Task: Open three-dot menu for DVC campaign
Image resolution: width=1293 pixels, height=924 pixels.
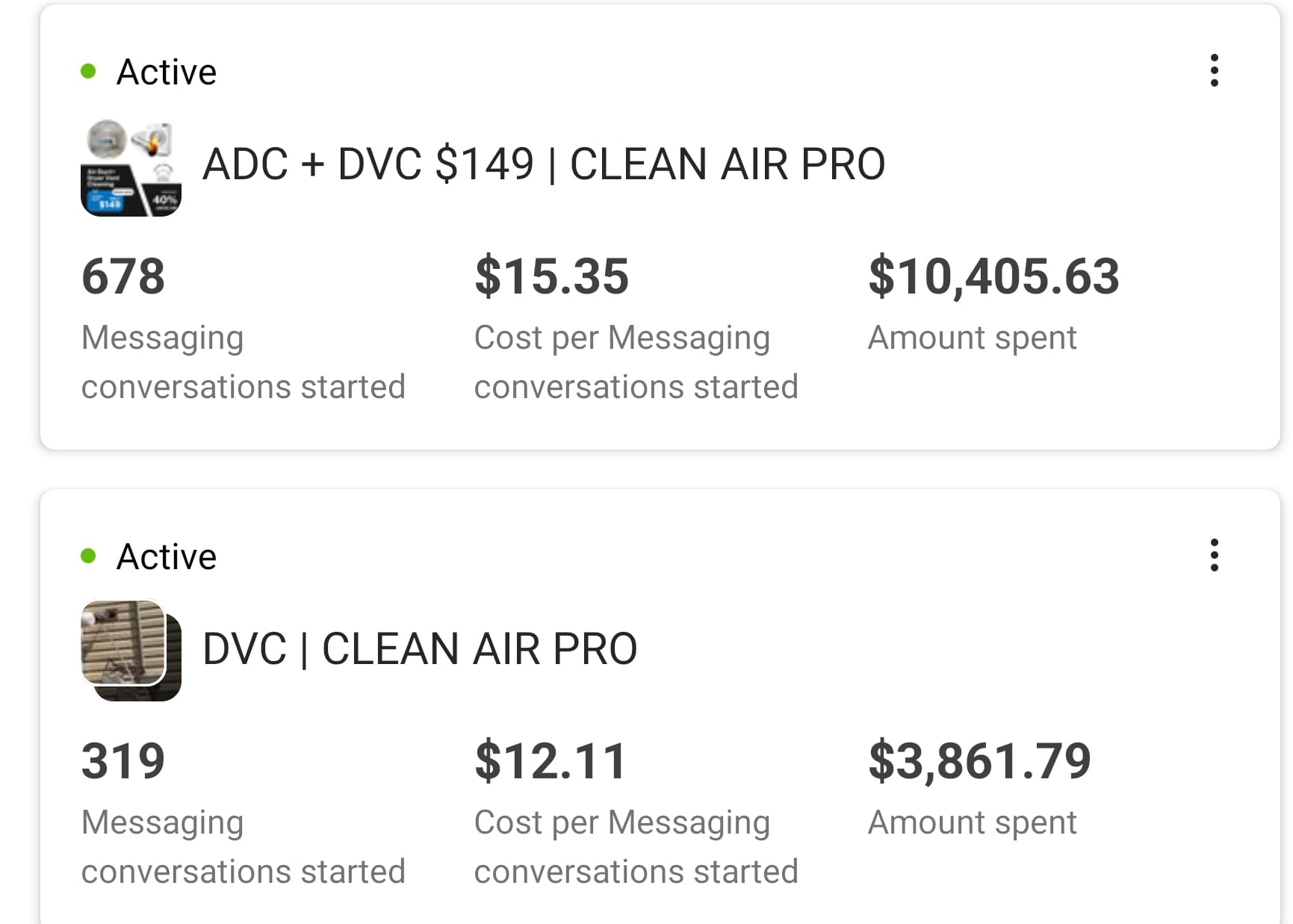Action: pos(1214,555)
